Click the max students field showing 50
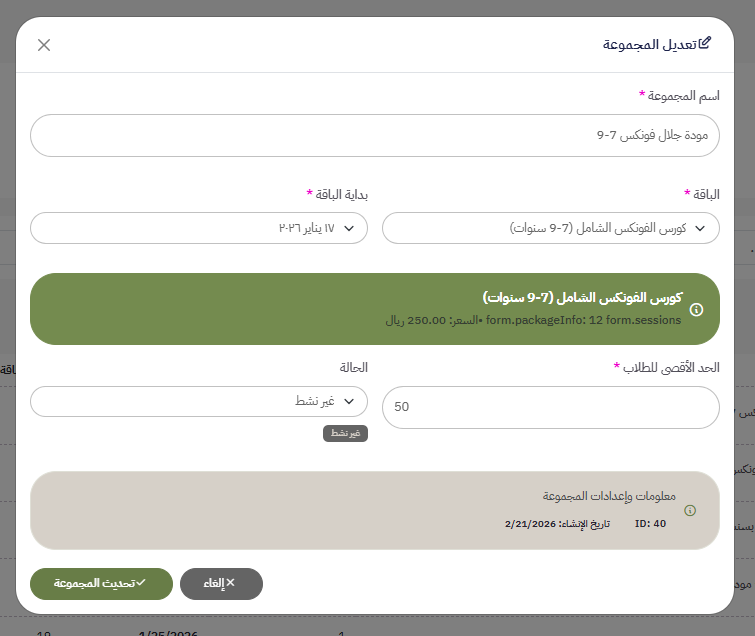The width and height of the screenshot is (755, 636). pos(550,407)
